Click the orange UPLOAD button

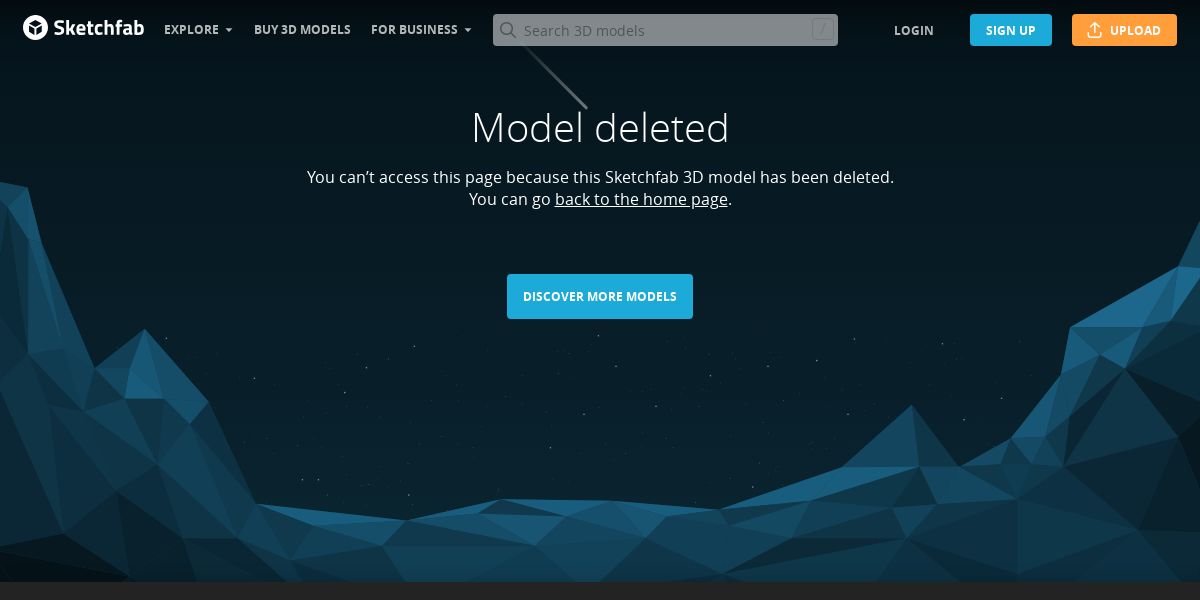[1123, 30]
